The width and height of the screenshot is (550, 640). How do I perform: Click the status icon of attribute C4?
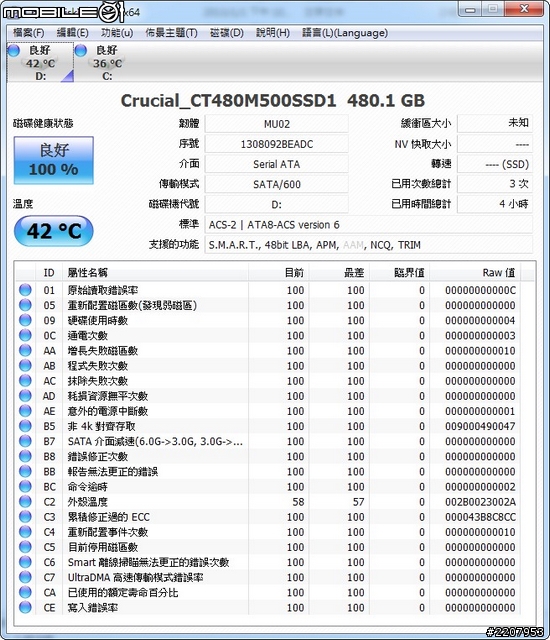coord(25,531)
